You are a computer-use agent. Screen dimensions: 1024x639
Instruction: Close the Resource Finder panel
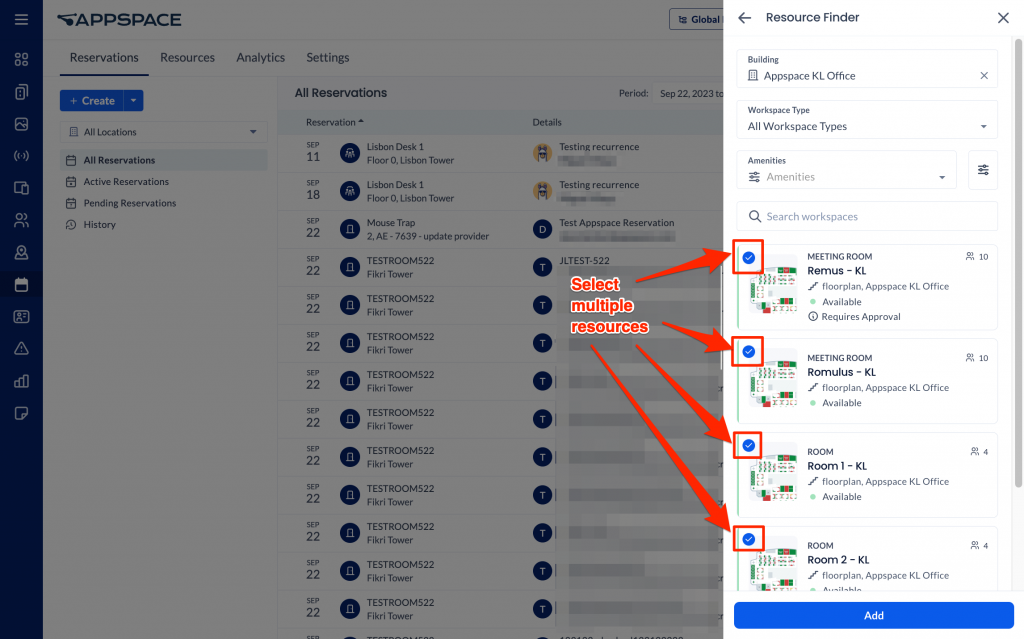[1003, 18]
